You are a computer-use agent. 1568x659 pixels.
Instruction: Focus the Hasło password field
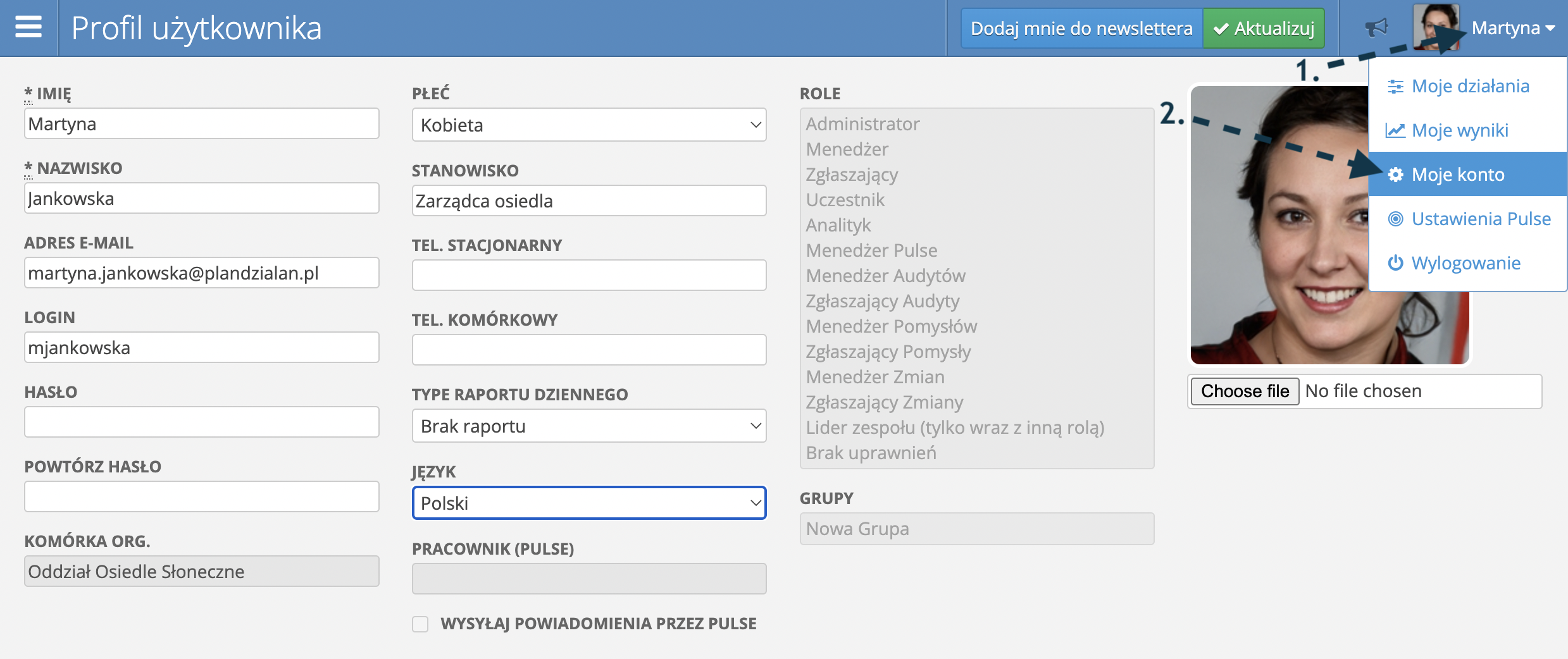tap(202, 422)
